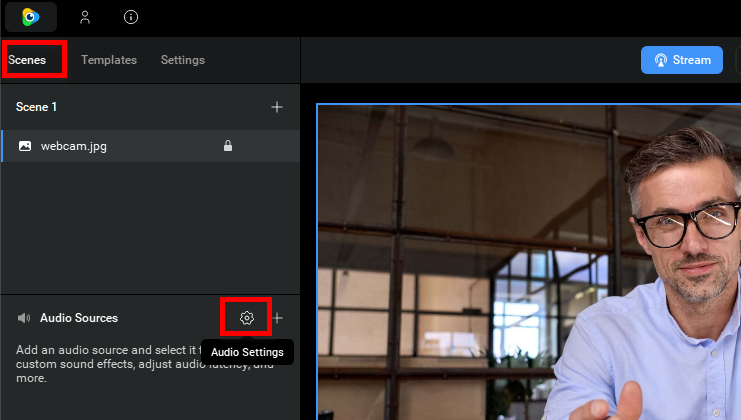Switch to the Templates tab

pyautogui.click(x=109, y=60)
